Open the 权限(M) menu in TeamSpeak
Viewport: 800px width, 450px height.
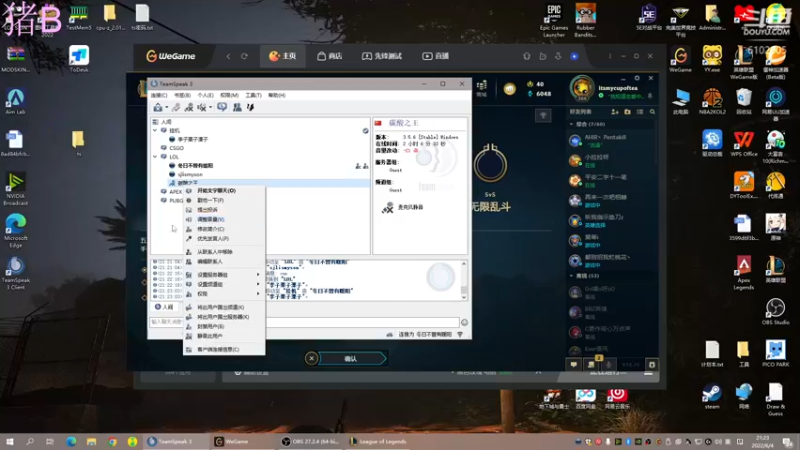pos(229,95)
